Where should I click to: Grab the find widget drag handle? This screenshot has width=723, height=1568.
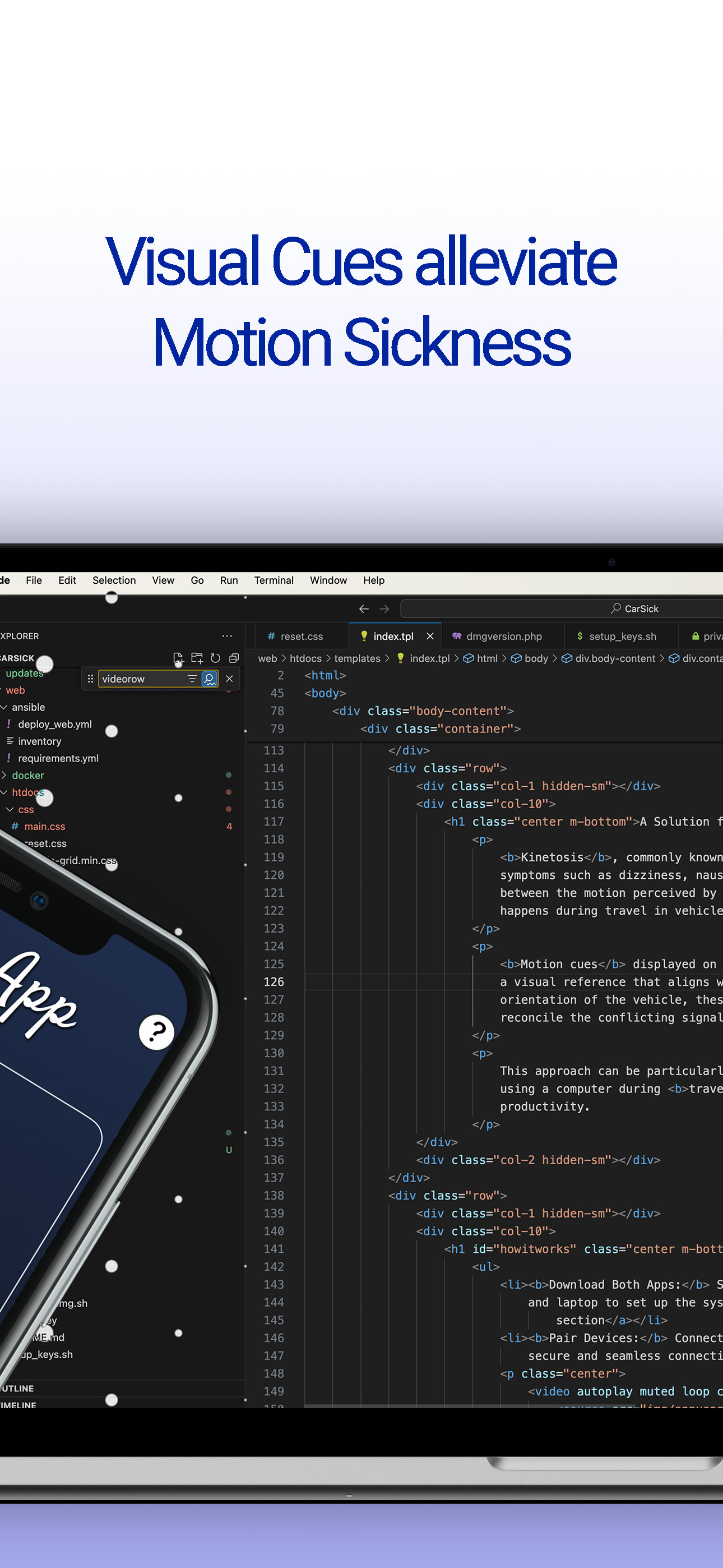(90, 679)
